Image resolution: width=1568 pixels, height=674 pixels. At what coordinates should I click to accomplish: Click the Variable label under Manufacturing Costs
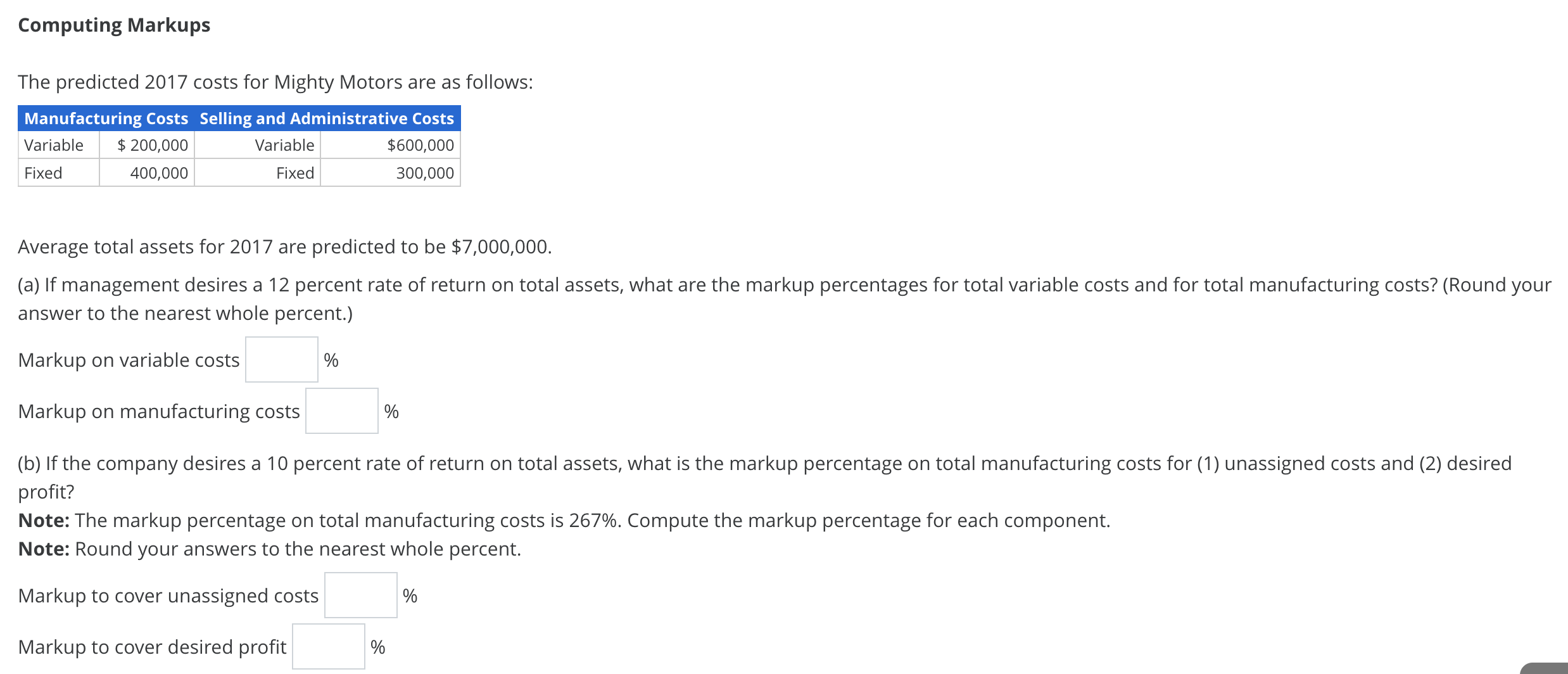[x=54, y=144]
